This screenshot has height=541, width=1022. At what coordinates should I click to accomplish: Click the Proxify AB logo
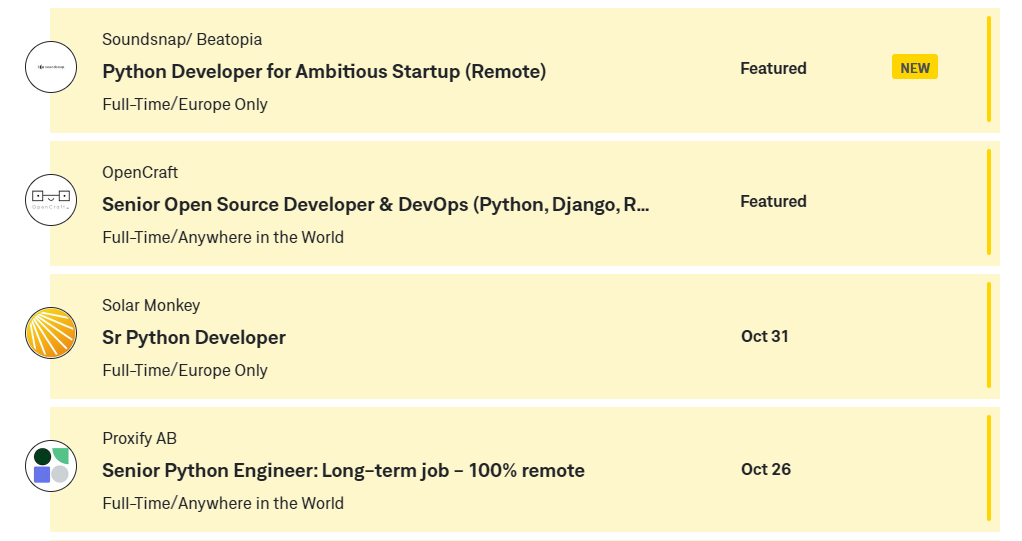pyautogui.click(x=51, y=466)
